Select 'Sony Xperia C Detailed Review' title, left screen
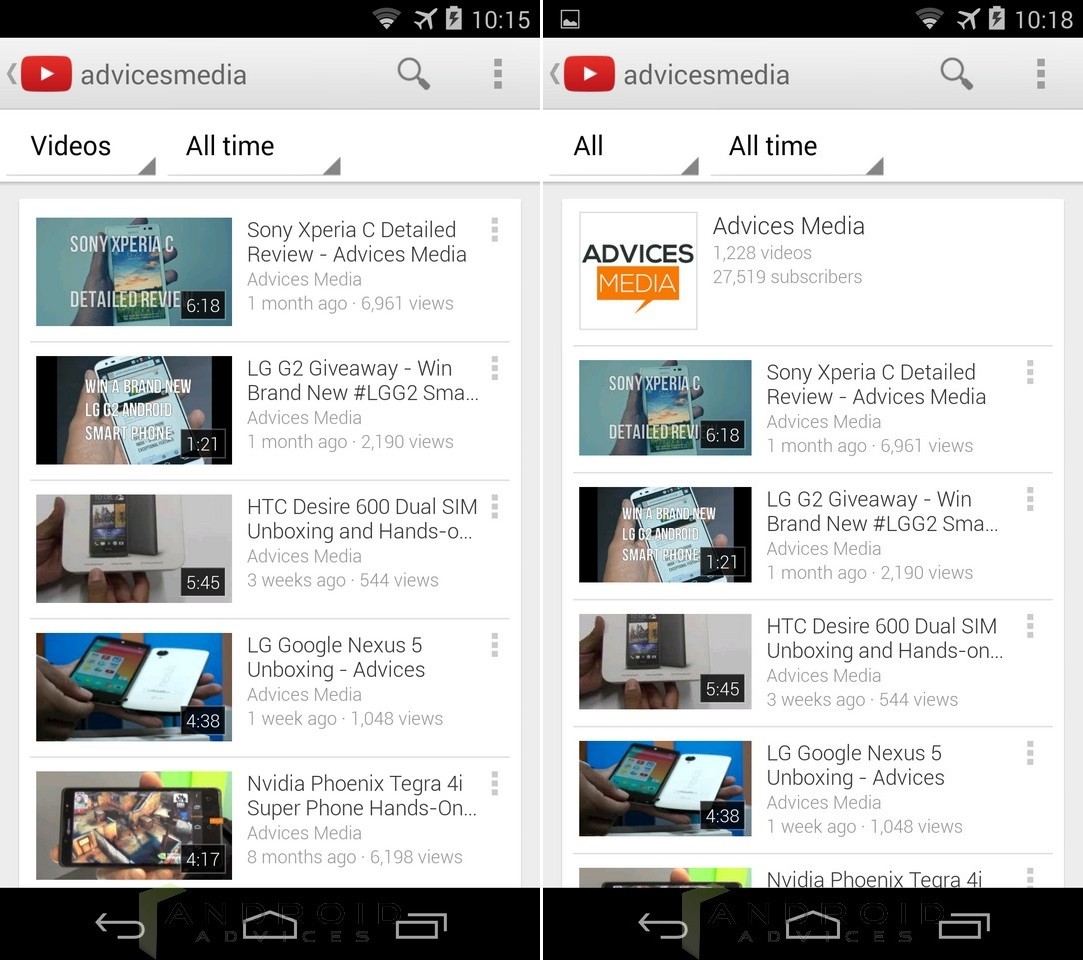This screenshot has height=960, width=1083. click(x=356, y=242)
